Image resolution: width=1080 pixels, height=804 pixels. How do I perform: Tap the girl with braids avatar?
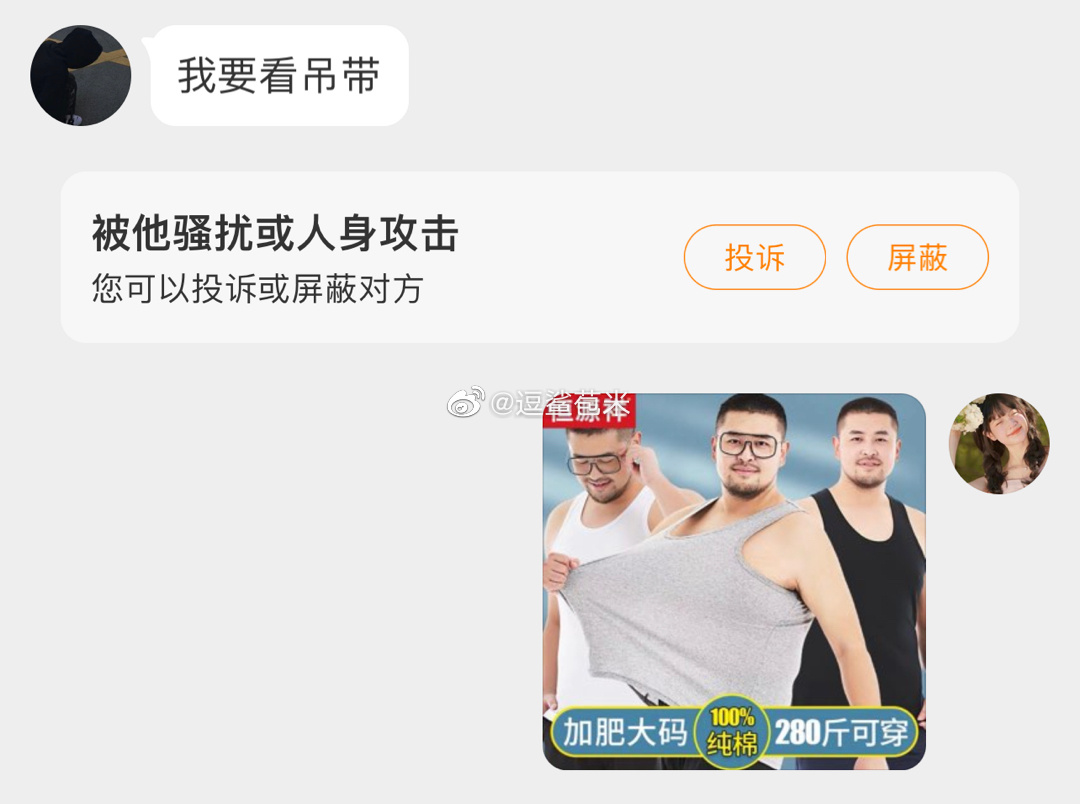click(999, 443)
